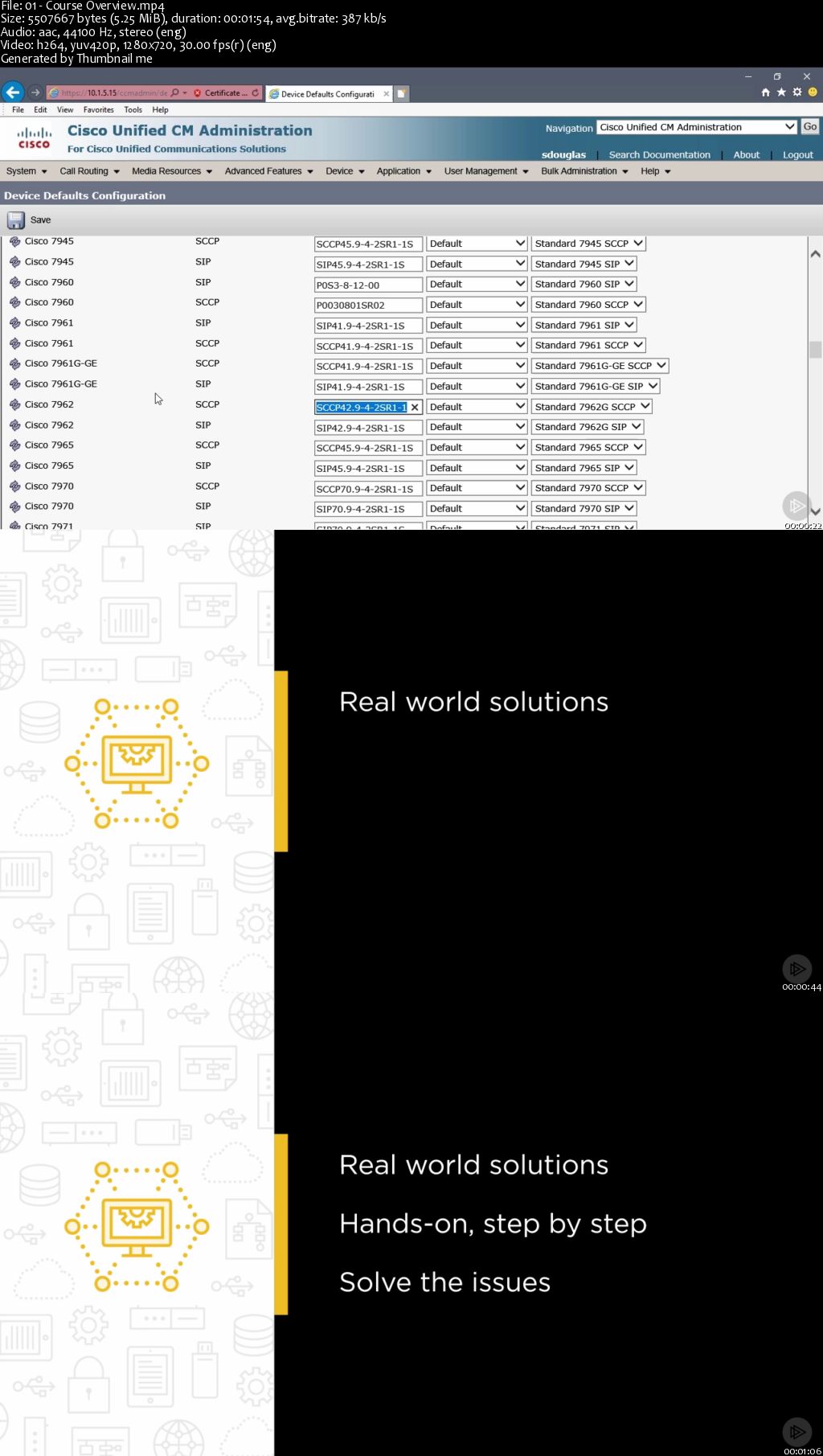This screenshot has height=1456, width=823.
Task: Click the Logout link
Action: point(798,155)
